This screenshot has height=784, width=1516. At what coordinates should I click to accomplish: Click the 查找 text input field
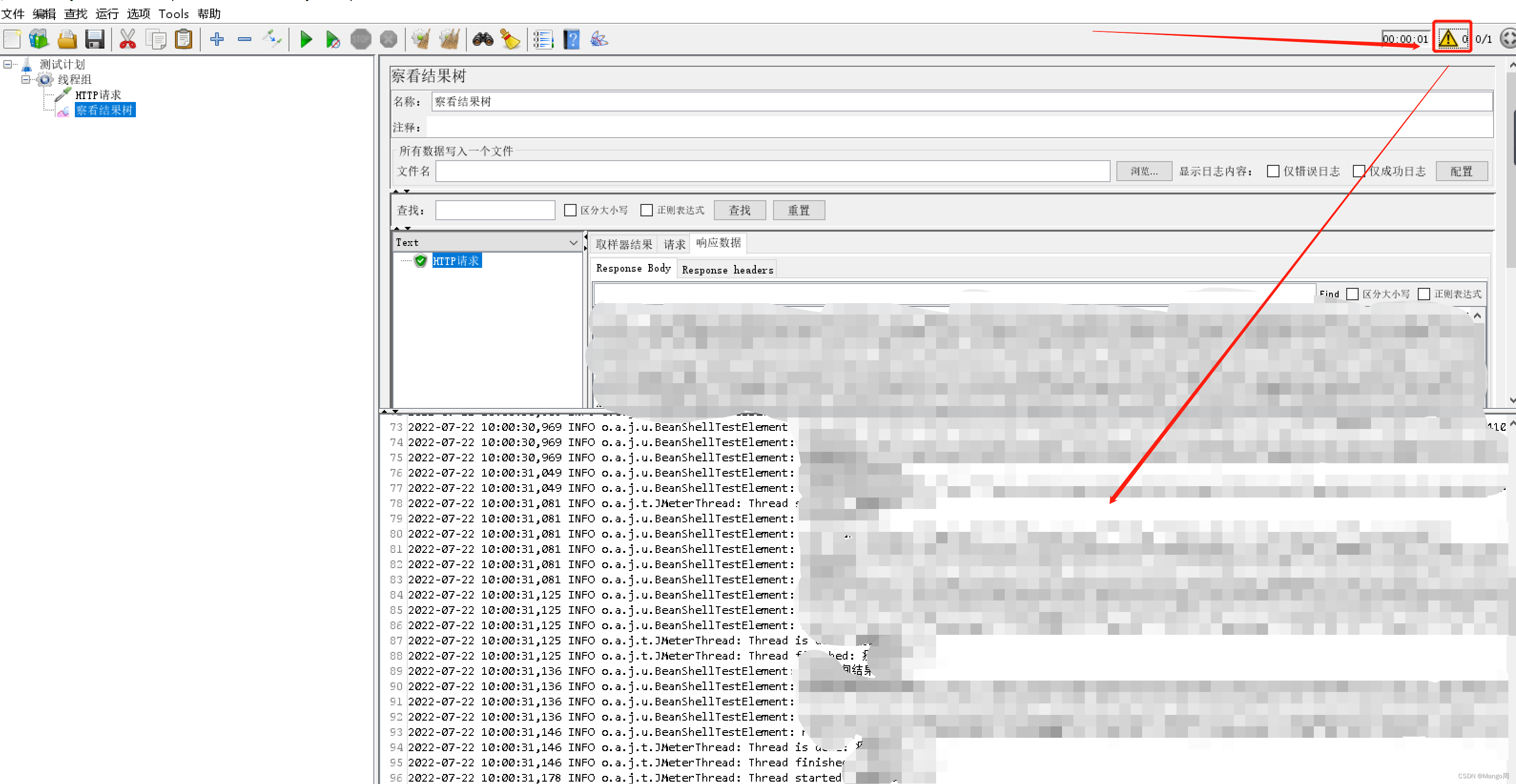(495, 210)
